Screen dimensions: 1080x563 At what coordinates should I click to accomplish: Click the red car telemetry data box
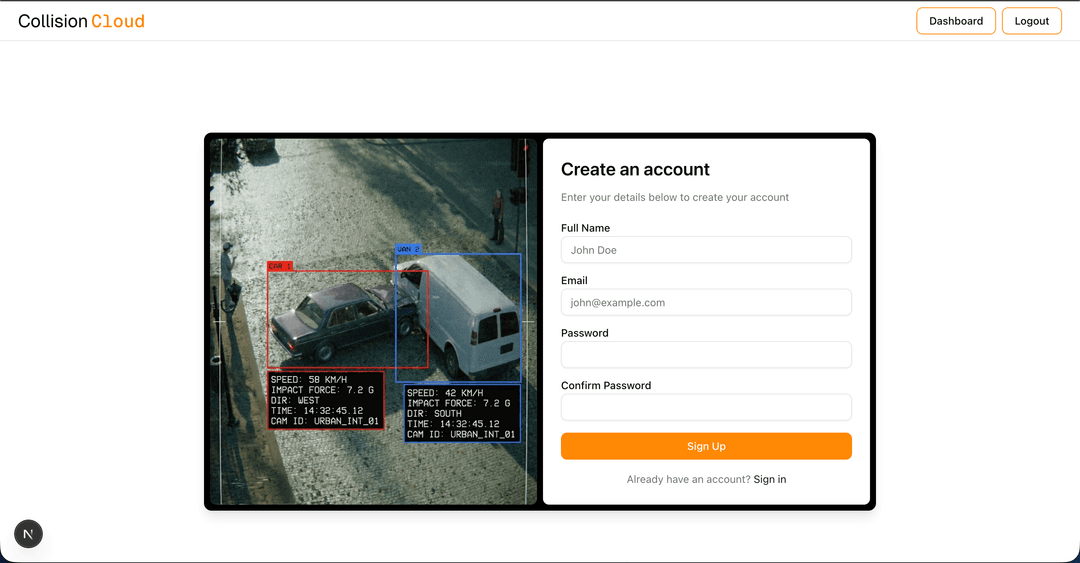coord(325,400)
